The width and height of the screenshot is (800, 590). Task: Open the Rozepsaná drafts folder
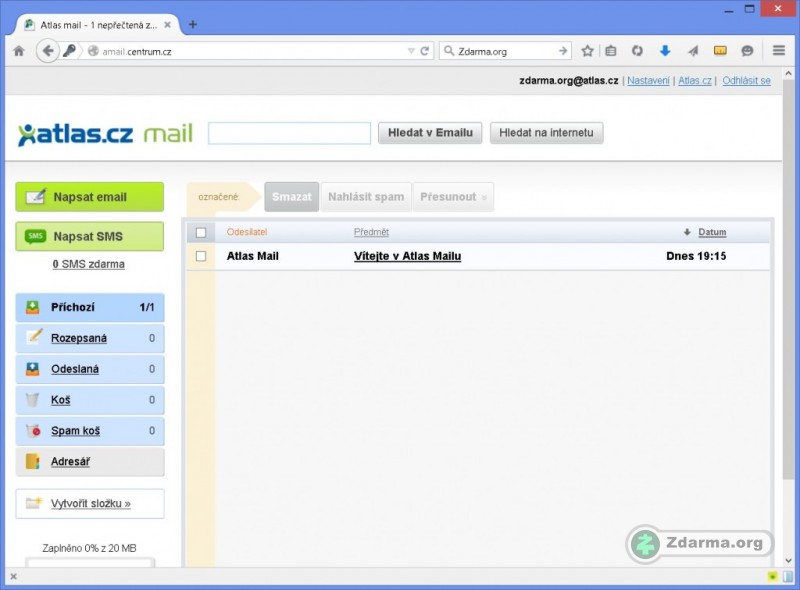[x=90, y=338]
